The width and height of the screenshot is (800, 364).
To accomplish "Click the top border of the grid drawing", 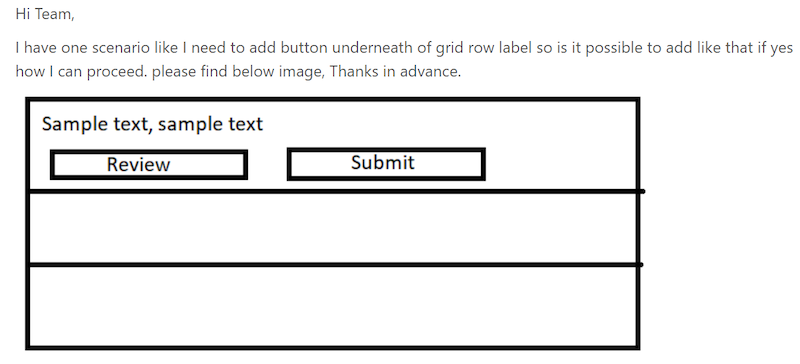I will [x=333, y=99].
